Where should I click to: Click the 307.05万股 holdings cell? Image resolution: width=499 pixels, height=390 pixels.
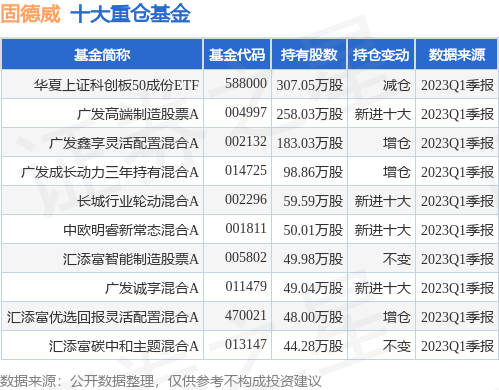pos(310,85)
